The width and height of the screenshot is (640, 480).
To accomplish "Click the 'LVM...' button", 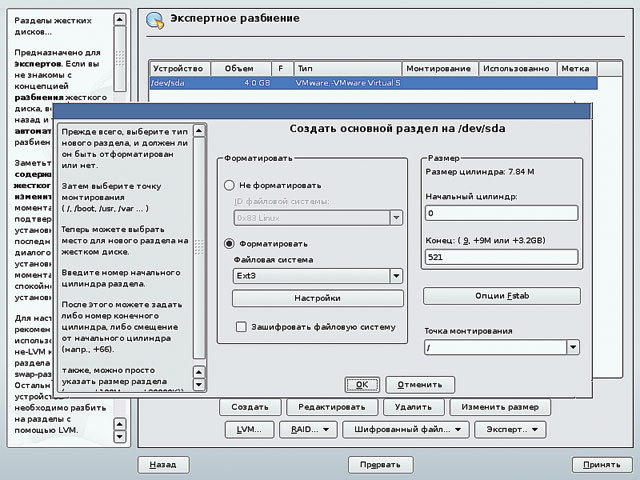I will point(249,430).
